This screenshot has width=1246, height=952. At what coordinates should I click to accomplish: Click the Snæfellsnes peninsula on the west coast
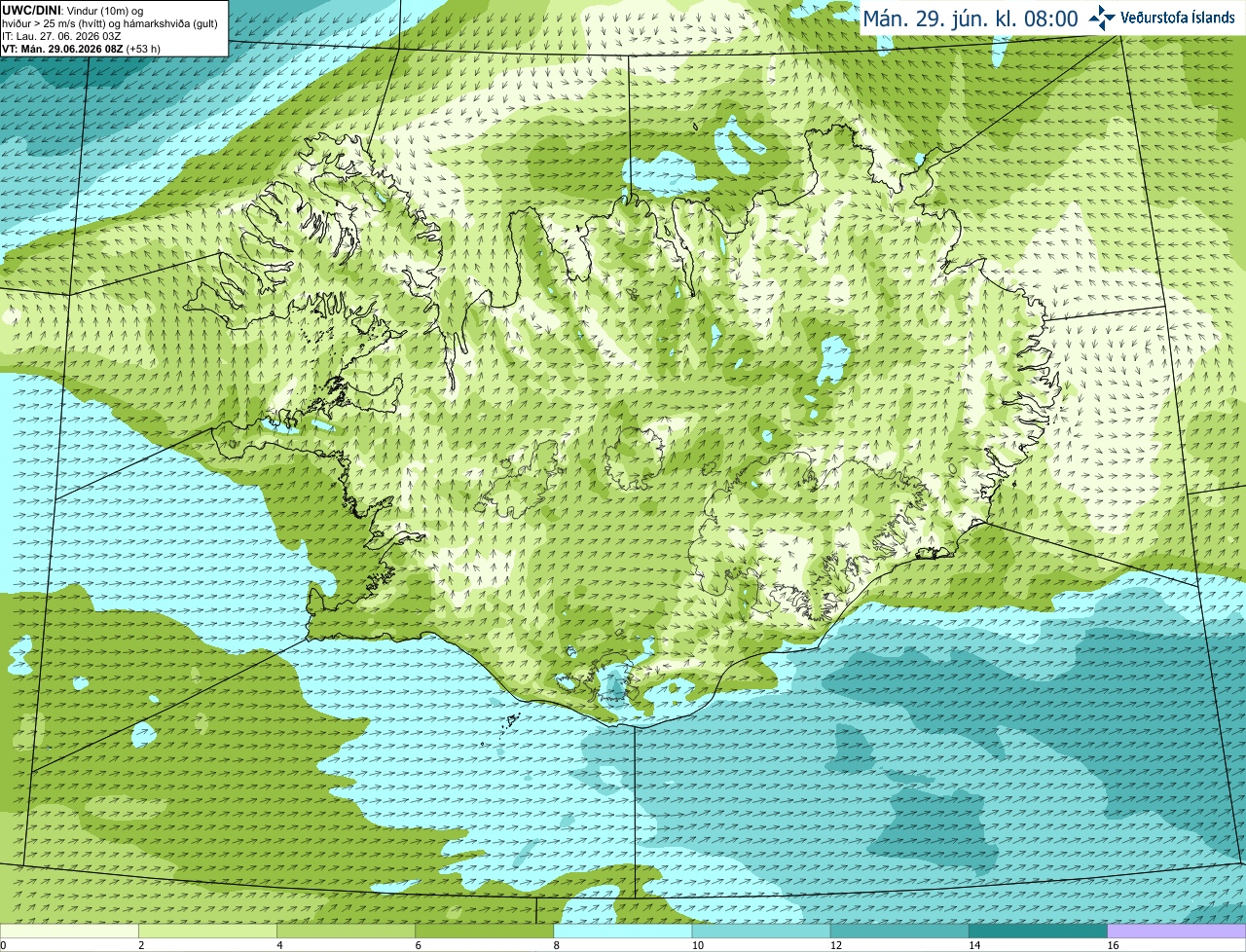pyautogui.click(x=282, y=440)
